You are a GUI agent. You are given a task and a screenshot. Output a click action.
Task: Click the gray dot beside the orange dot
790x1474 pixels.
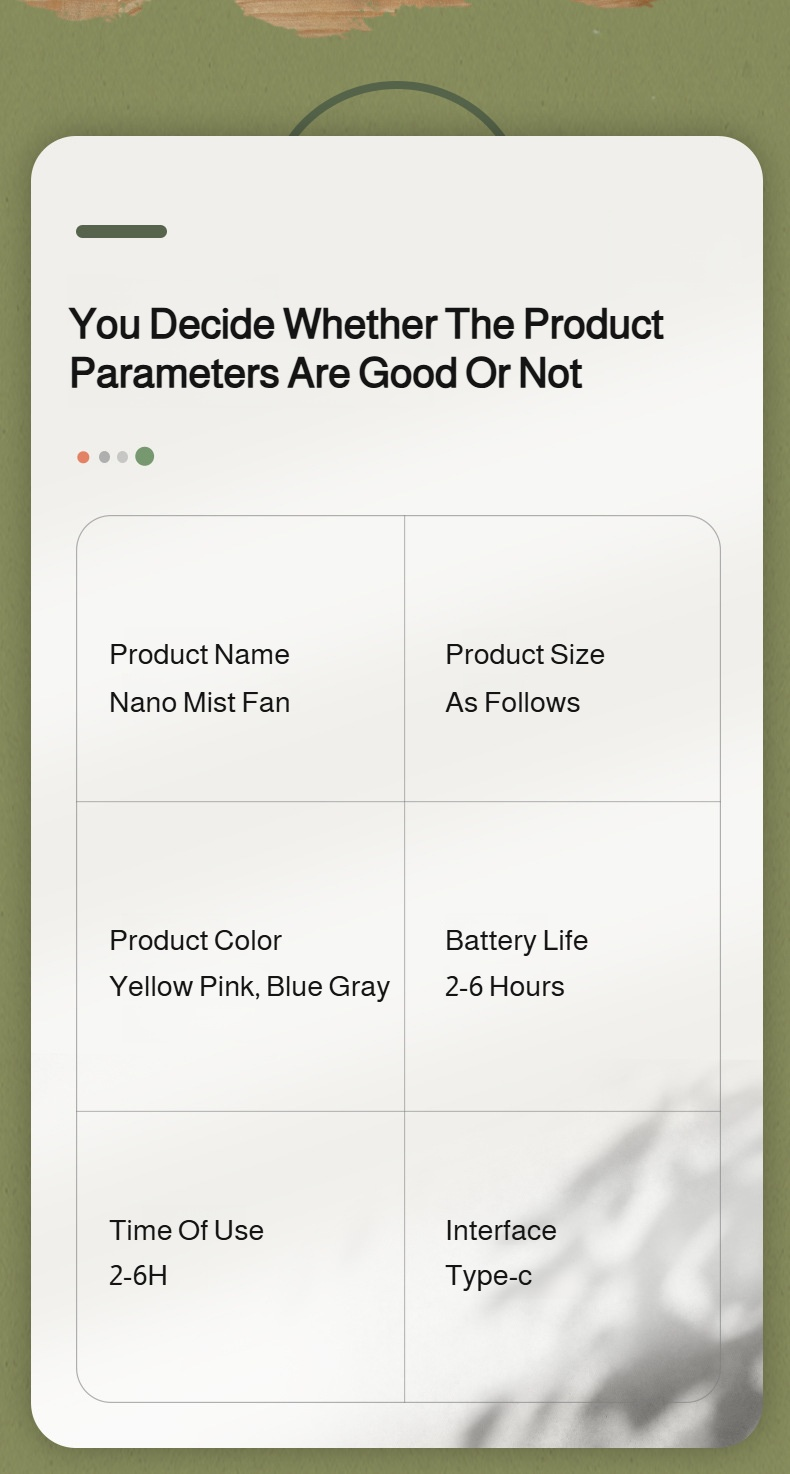(x=104, y=457)
